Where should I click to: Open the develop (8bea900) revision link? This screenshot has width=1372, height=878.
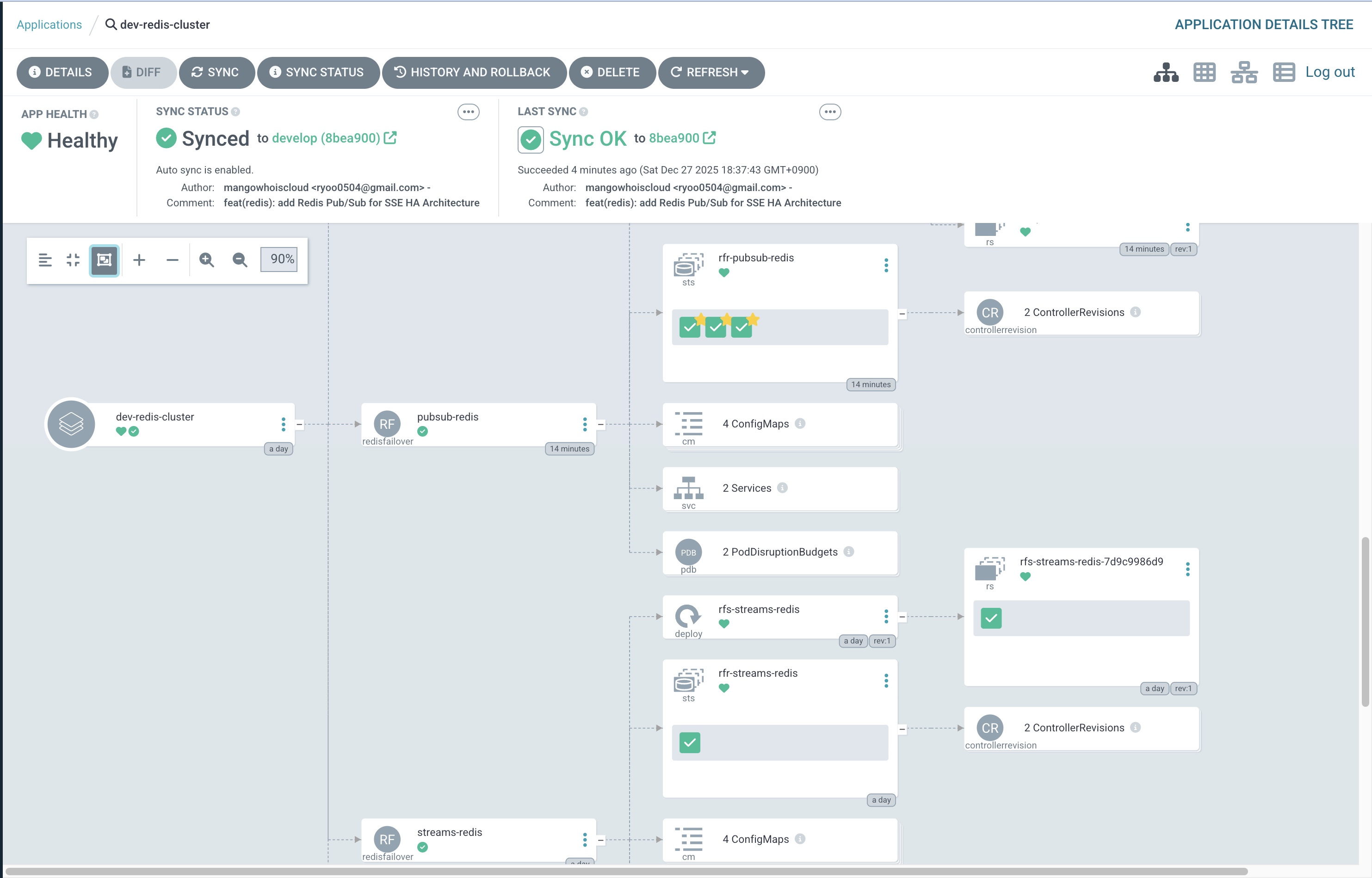tap(326, 138)
